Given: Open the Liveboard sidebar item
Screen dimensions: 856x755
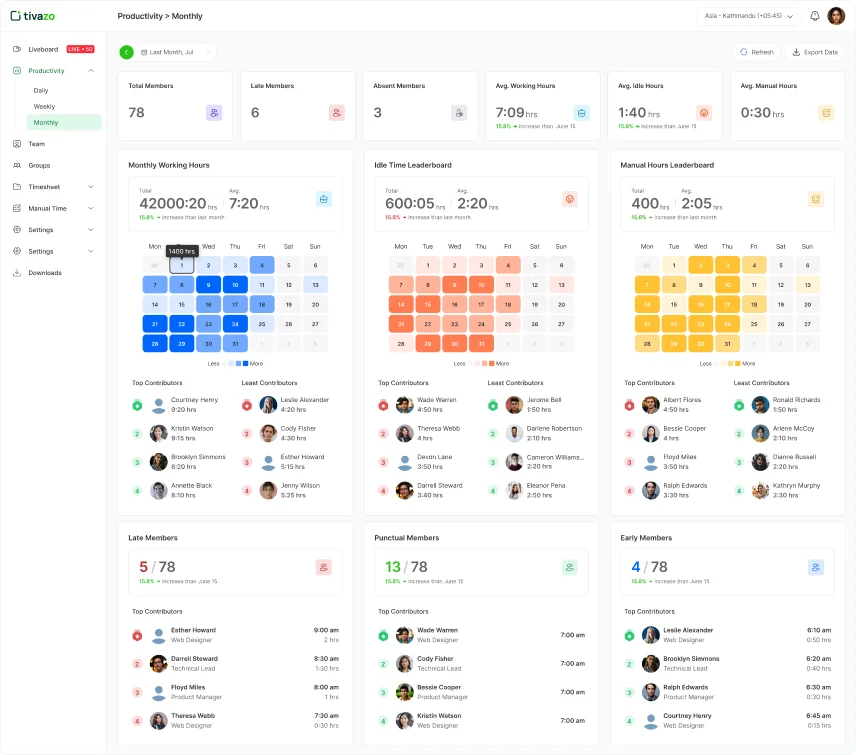Looking at the screenshot, I should 43,49.
